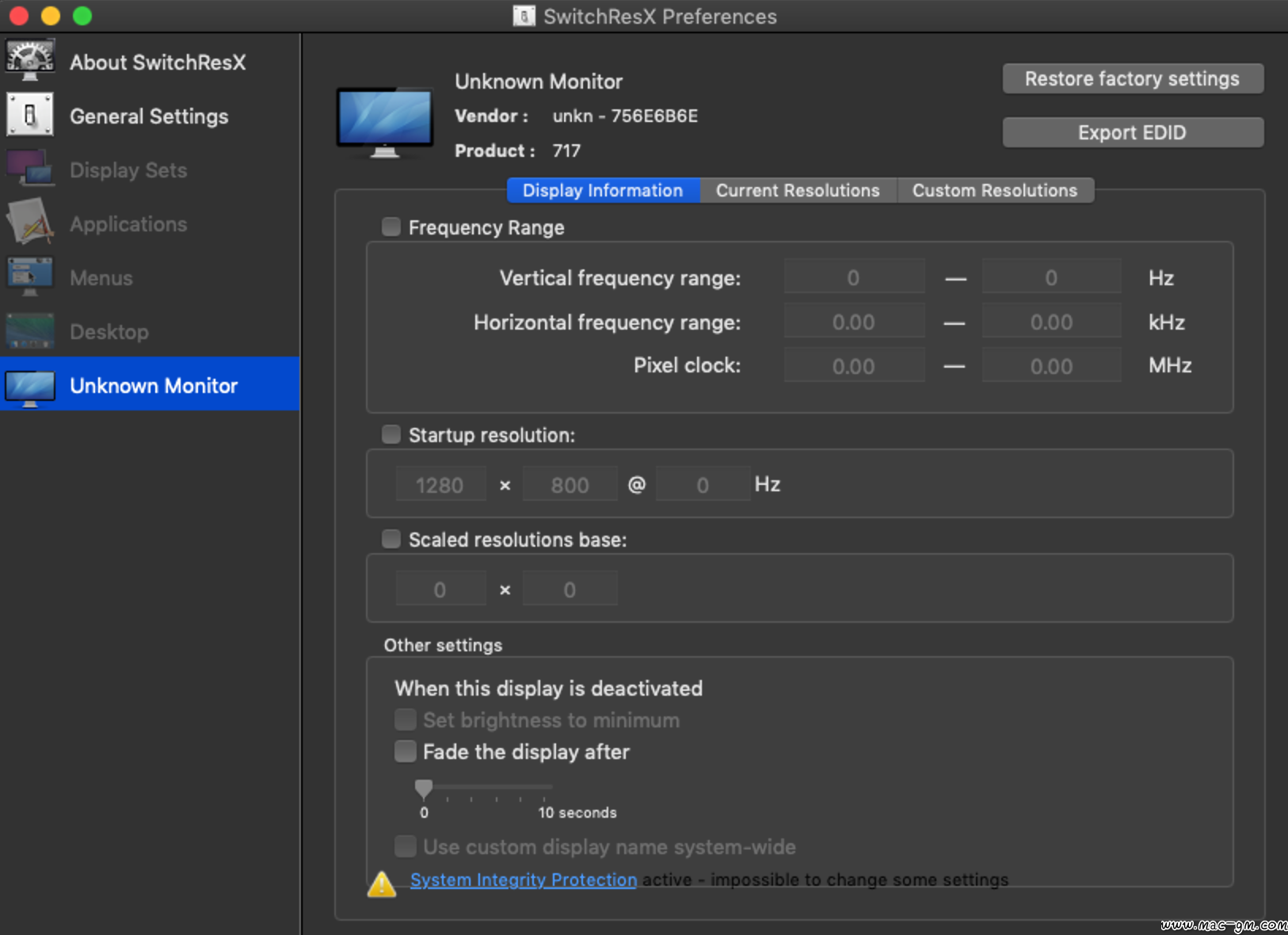Viewport: 1288px width, 935px height.
Task: Toggle Set brightness to minimum checkbox
Action: pyautogui.click(x=406, y=719)
